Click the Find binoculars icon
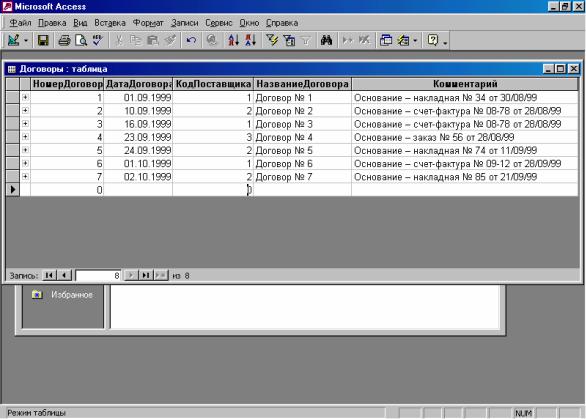586x419 pixels. (x=326, y=40)
